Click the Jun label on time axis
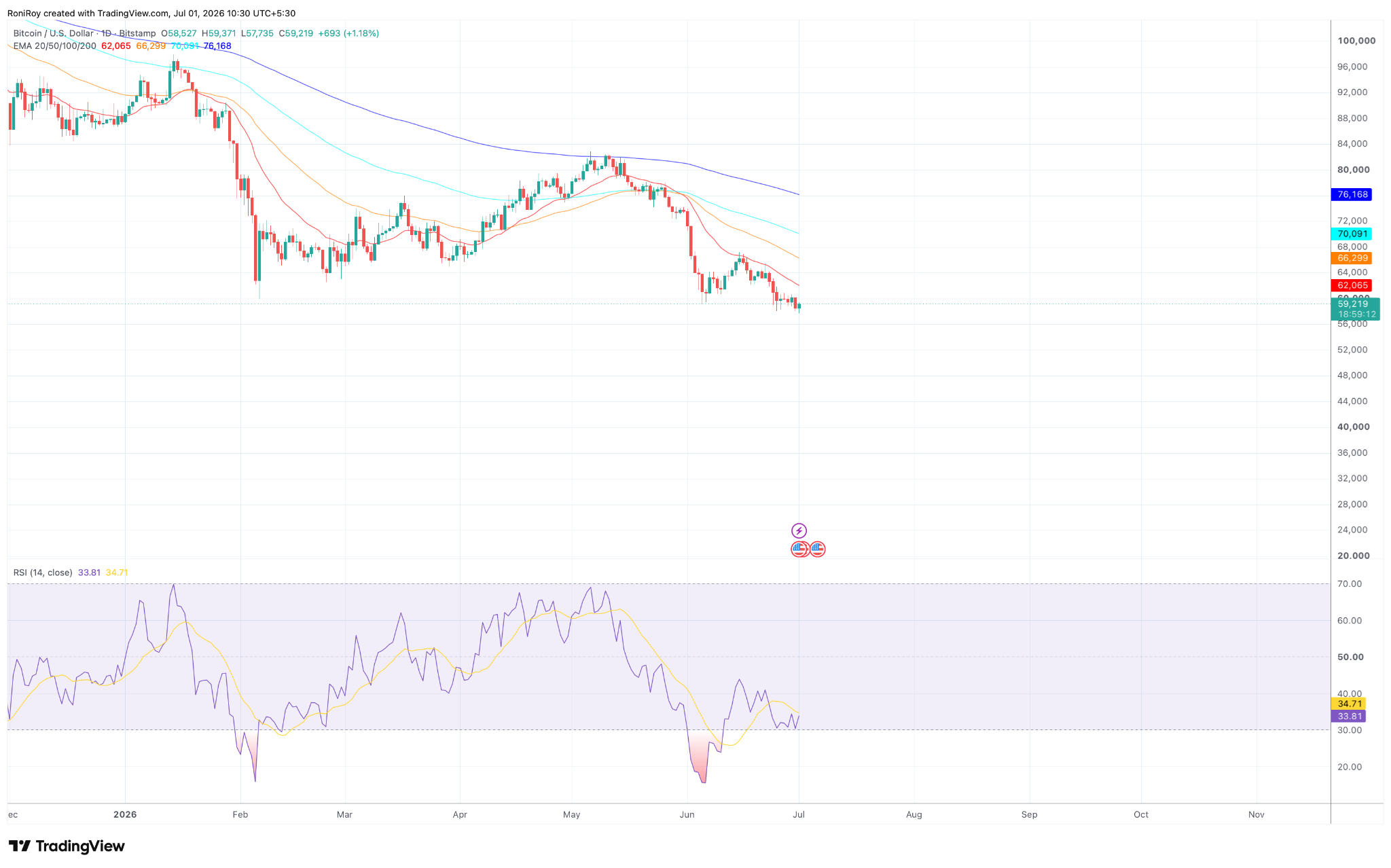 pyautogui.click(x=687, y=815)
